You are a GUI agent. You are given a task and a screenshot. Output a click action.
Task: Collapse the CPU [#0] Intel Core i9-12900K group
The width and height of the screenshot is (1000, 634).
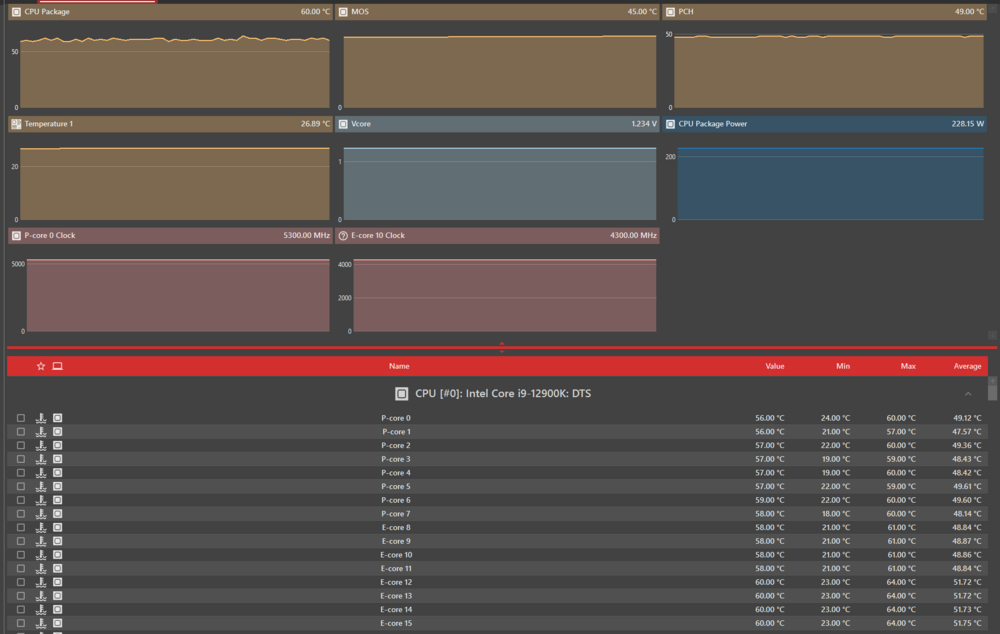pos(967,394)
